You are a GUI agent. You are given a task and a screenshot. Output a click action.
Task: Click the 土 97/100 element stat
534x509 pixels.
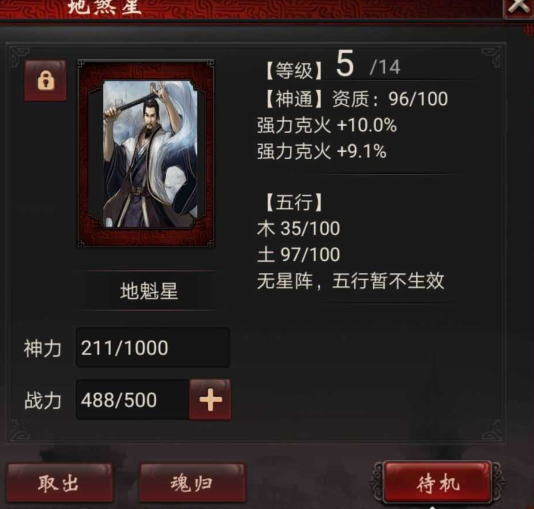point(299,255)
